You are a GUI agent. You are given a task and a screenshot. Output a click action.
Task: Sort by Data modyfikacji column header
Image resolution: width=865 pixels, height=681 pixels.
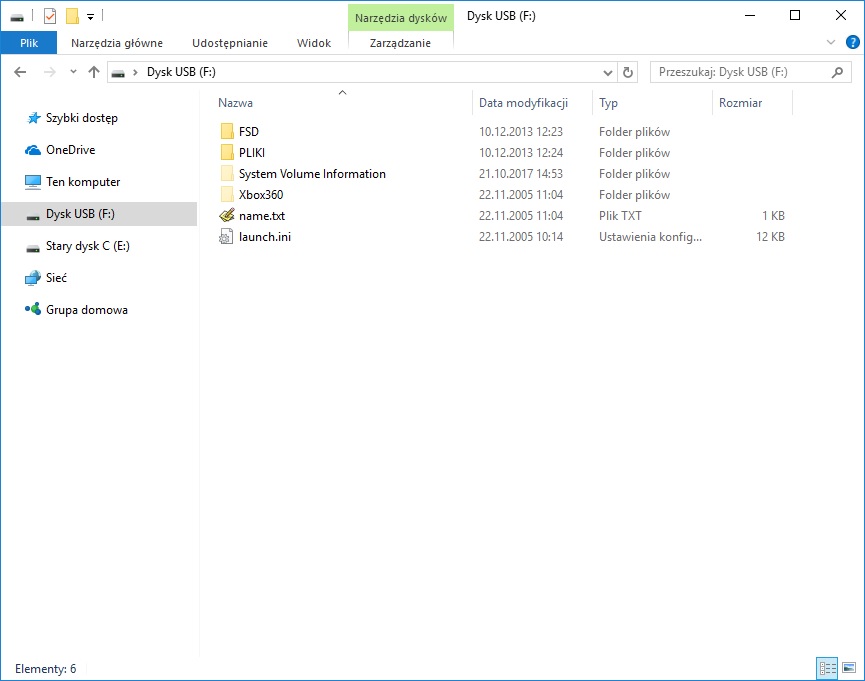tap(523, 103)
